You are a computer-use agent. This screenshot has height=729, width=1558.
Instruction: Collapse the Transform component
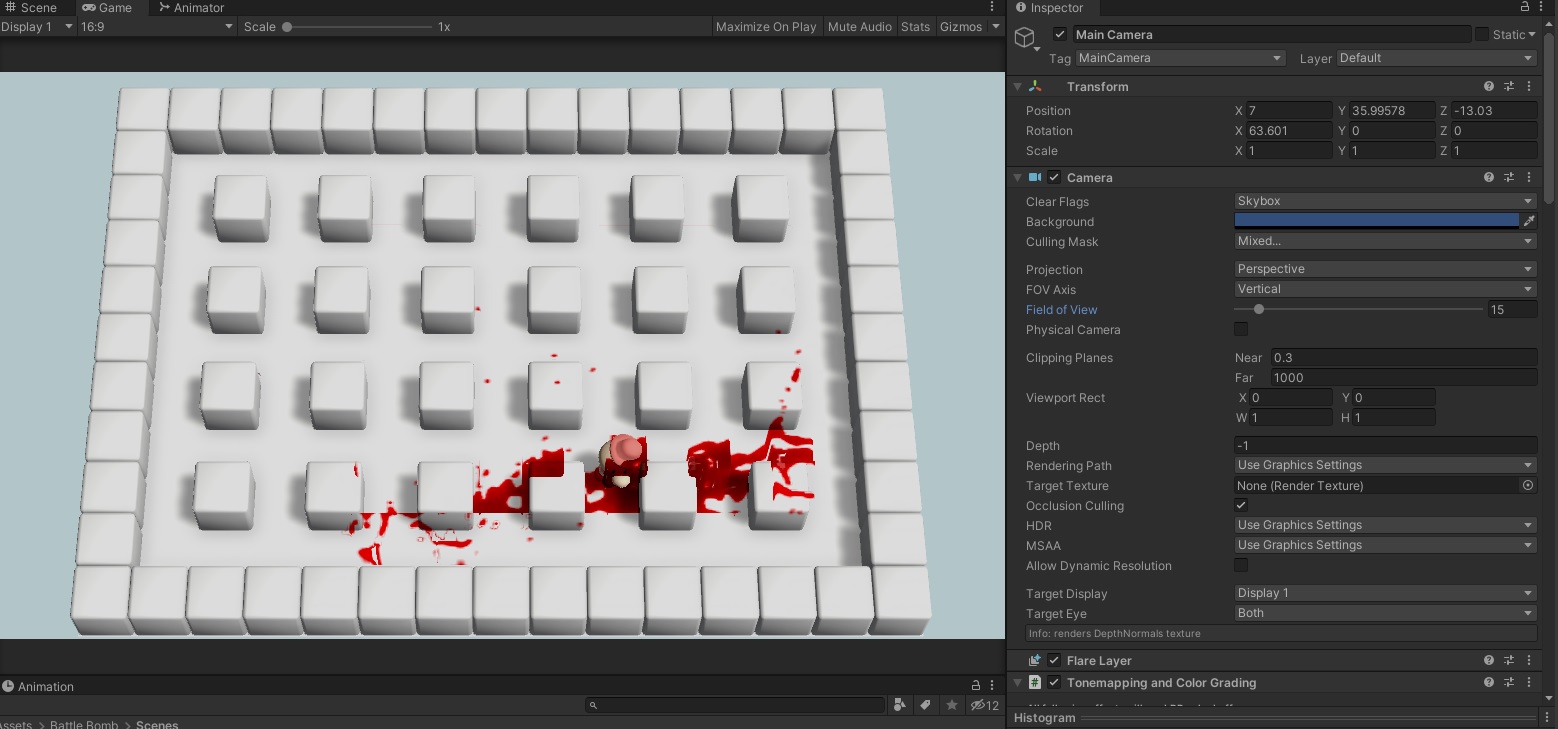point(1017,86)
